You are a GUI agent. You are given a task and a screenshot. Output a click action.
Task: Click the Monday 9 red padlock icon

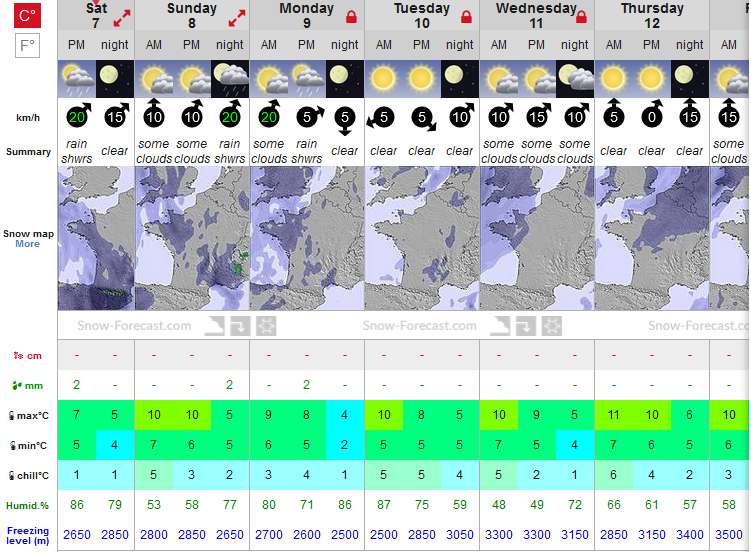click(352, 17)
